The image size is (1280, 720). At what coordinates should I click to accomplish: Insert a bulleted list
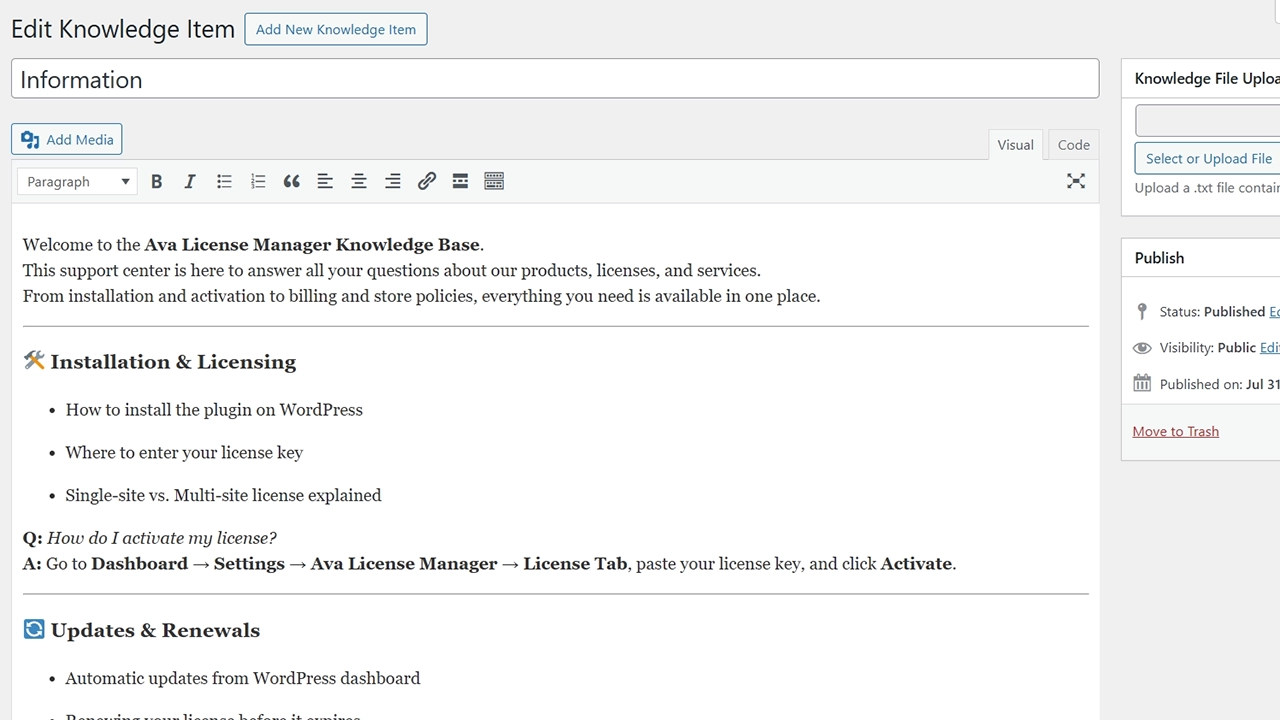(x=224, y=181)
